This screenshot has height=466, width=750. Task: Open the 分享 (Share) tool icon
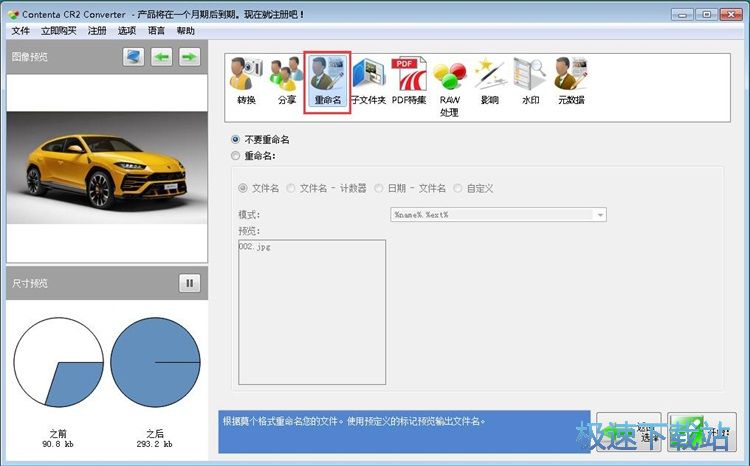(x=287, y=82)
